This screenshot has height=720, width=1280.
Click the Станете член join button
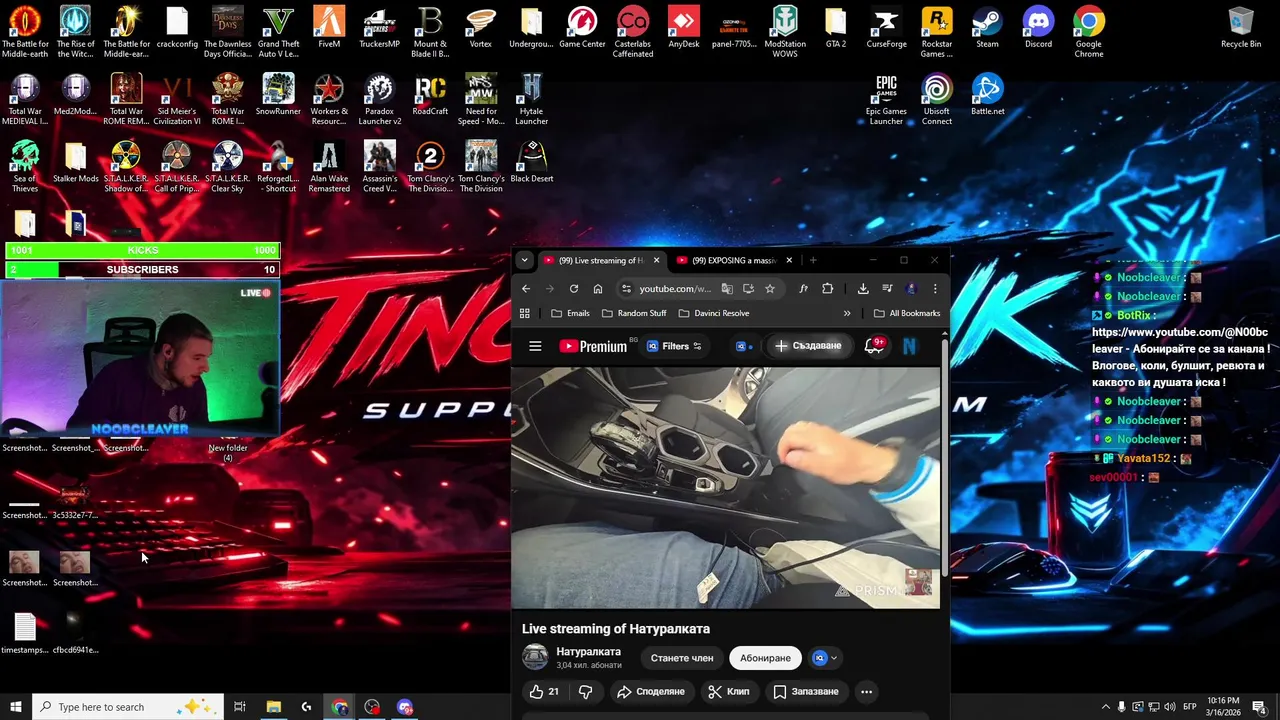pyautogui.click(x=682, y=658)
